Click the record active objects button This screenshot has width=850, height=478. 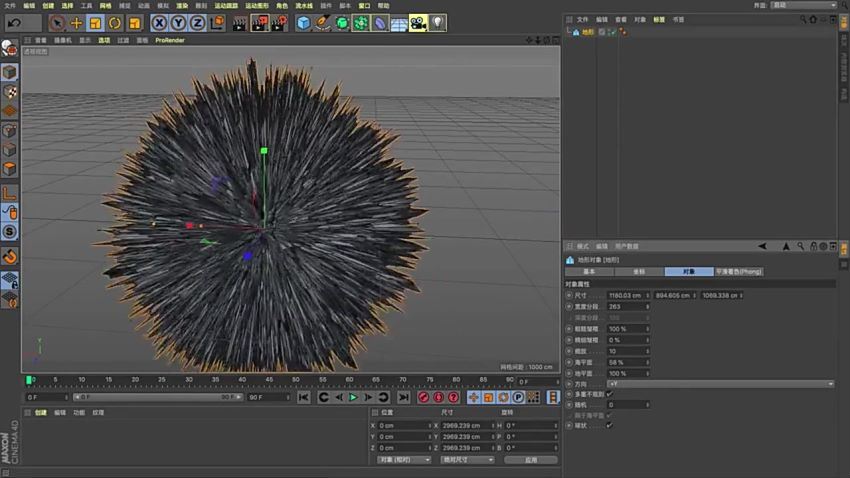coord(423,397)
